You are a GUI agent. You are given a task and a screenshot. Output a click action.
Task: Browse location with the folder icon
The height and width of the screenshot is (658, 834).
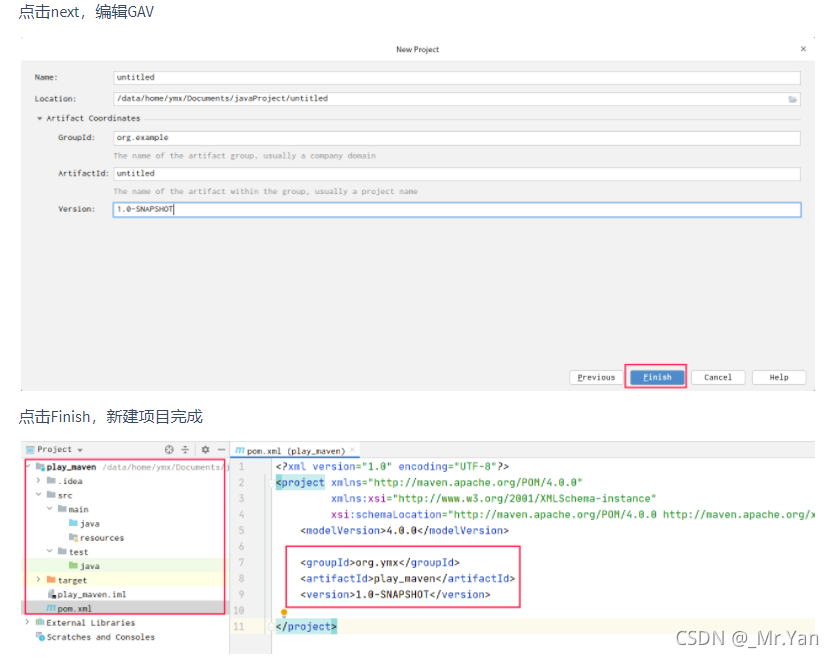(x=793, y=99)
